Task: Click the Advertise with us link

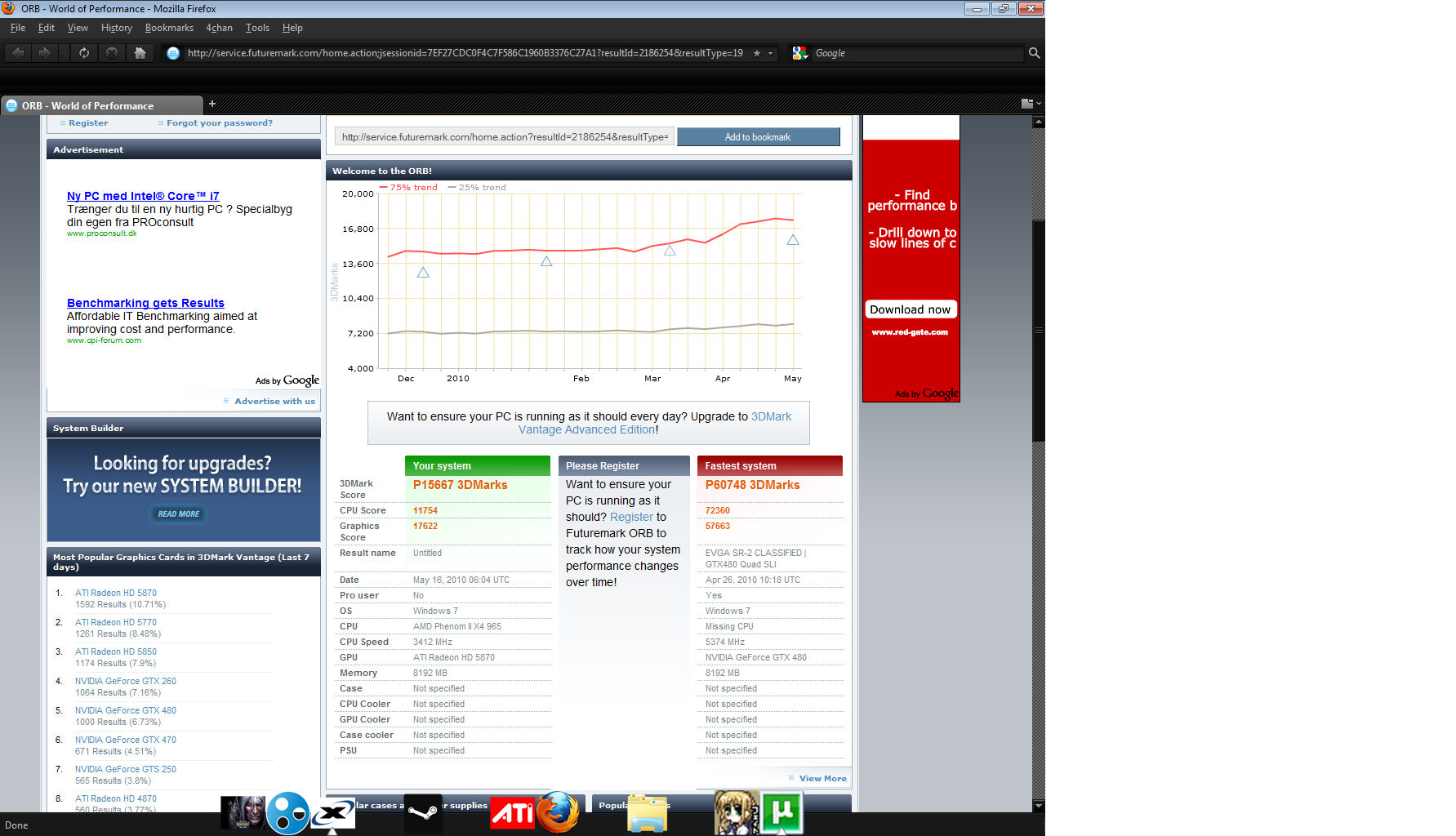Action: [274, 401]
